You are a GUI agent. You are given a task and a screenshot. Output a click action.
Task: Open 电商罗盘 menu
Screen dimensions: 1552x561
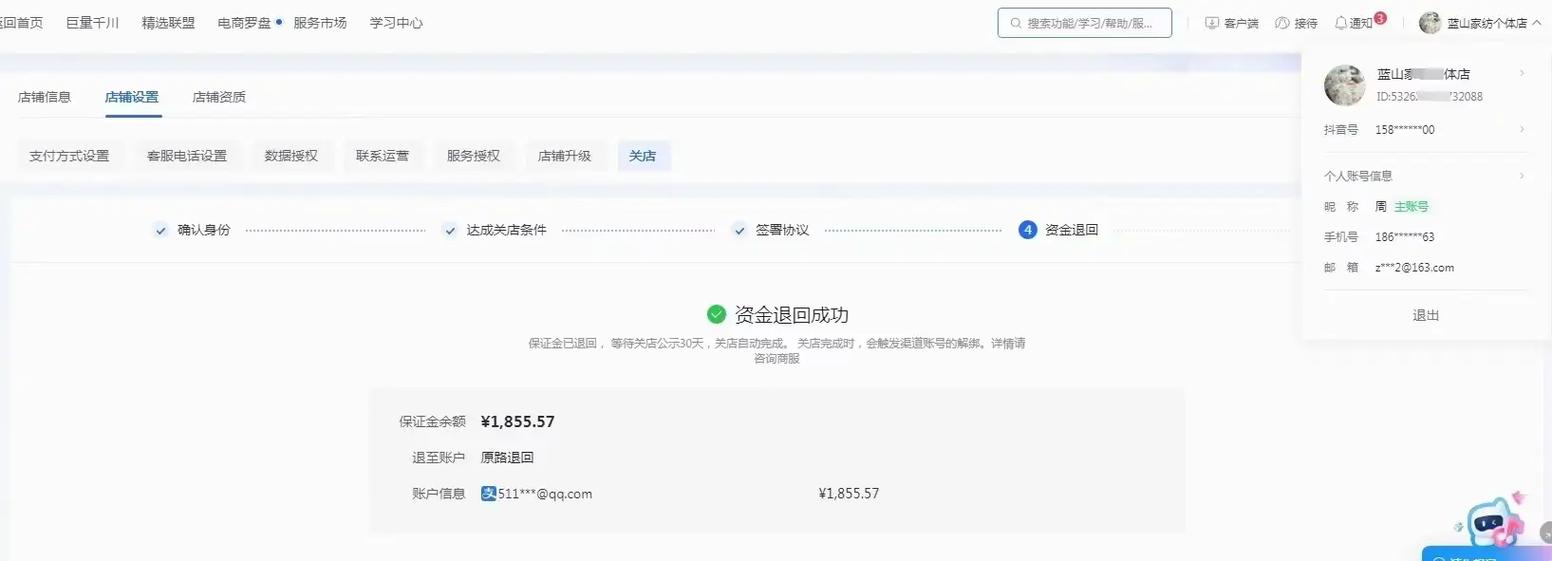coord(244,23)
